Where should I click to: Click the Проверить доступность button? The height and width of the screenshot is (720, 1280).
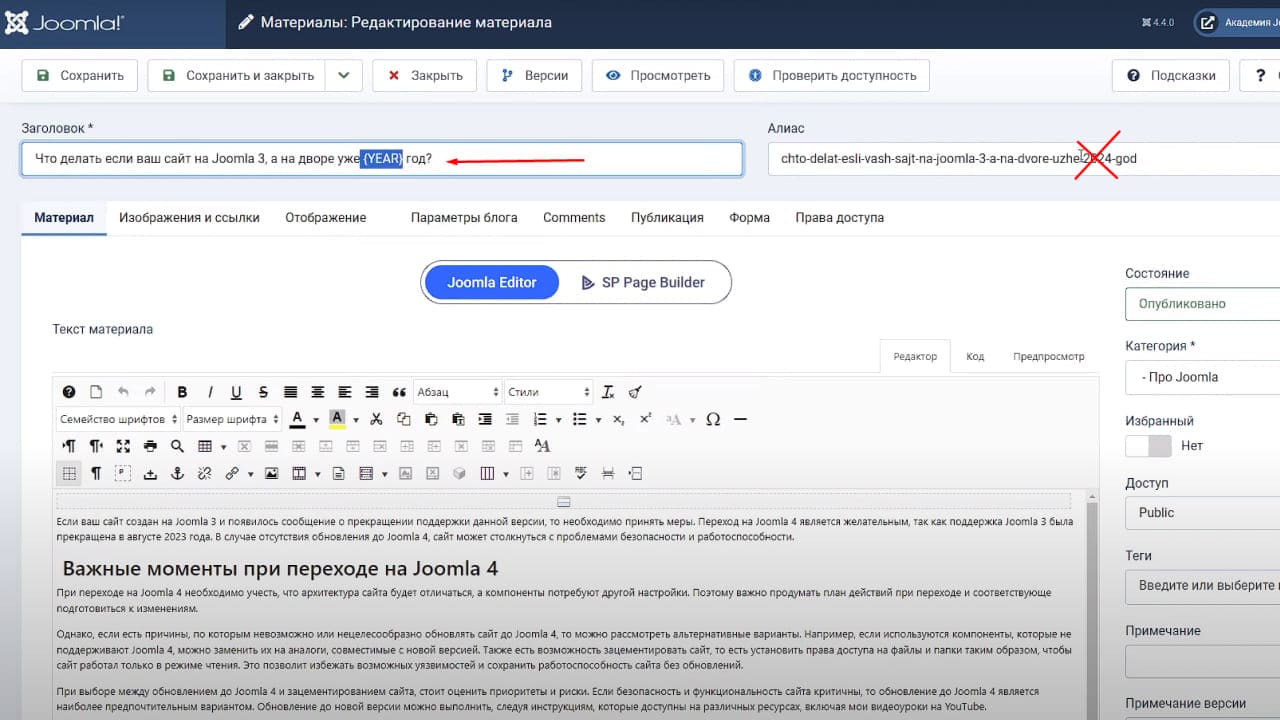click(x=832, y=75)
